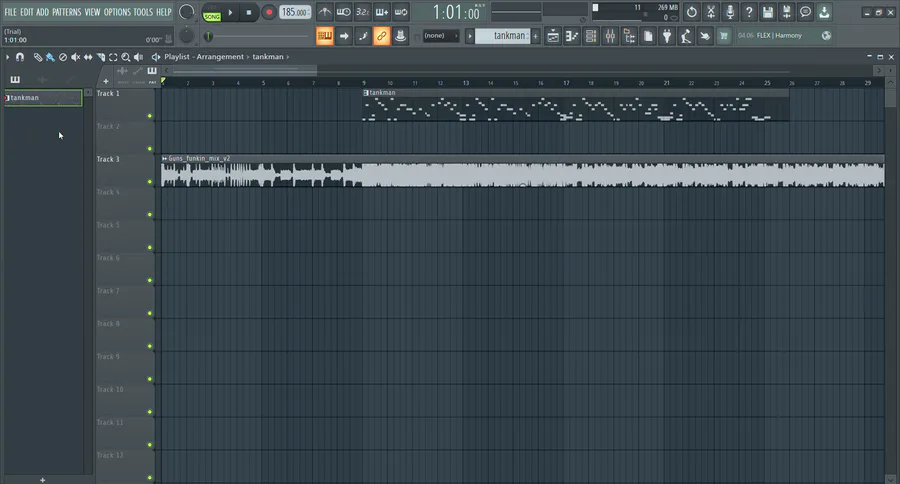Select the Paint brush tool

tap(50, 57)
